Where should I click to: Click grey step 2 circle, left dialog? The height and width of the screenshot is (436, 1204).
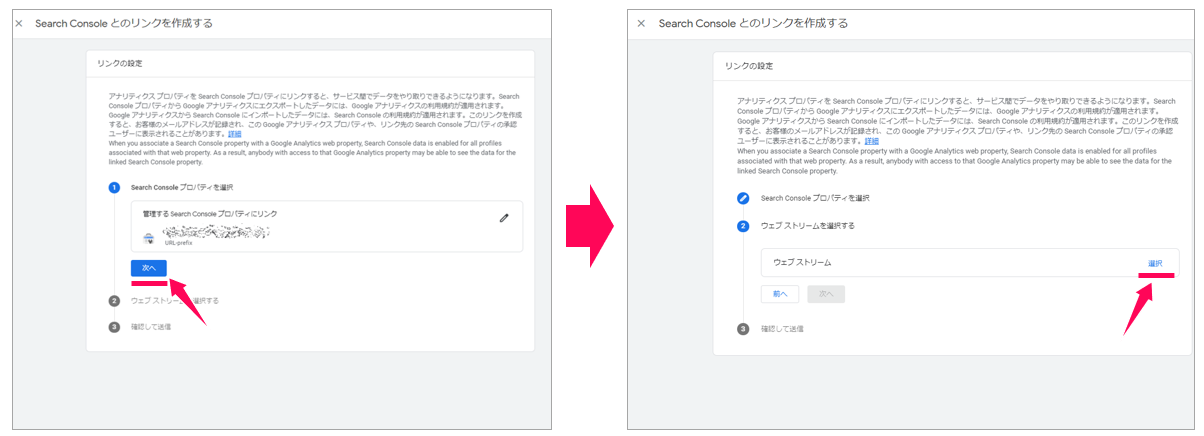pos(114,300)
